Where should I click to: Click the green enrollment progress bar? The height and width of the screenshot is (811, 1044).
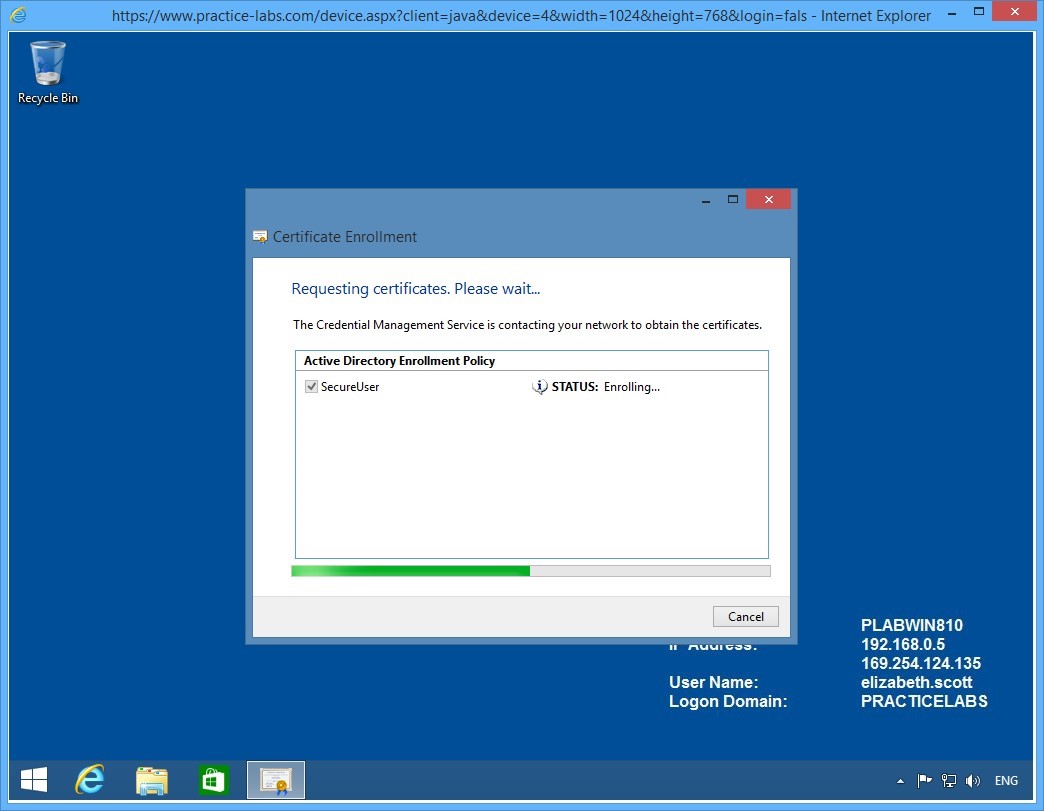pos(410,570)
